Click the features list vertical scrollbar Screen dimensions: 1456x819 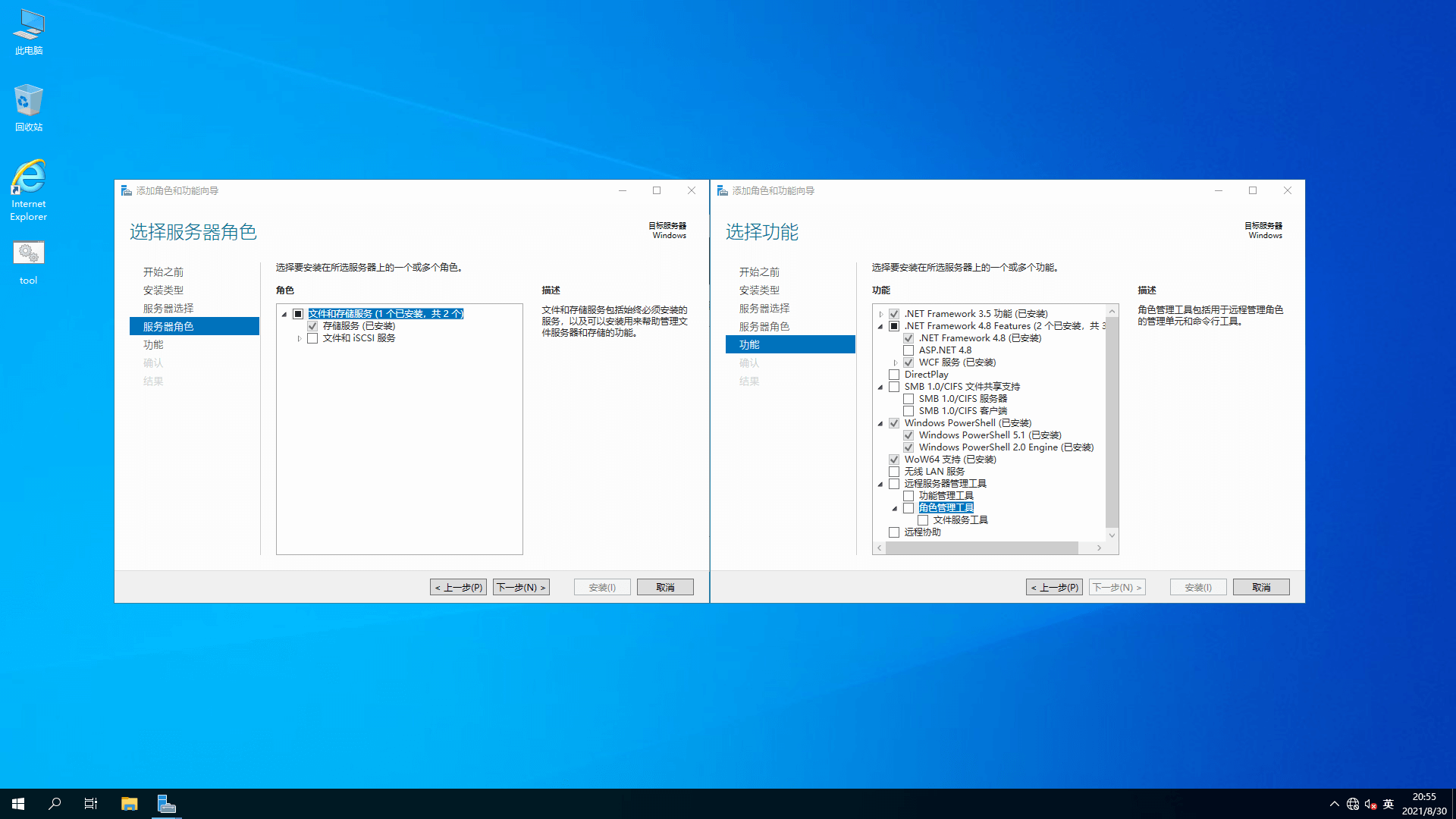click(x=1112, y=422)
